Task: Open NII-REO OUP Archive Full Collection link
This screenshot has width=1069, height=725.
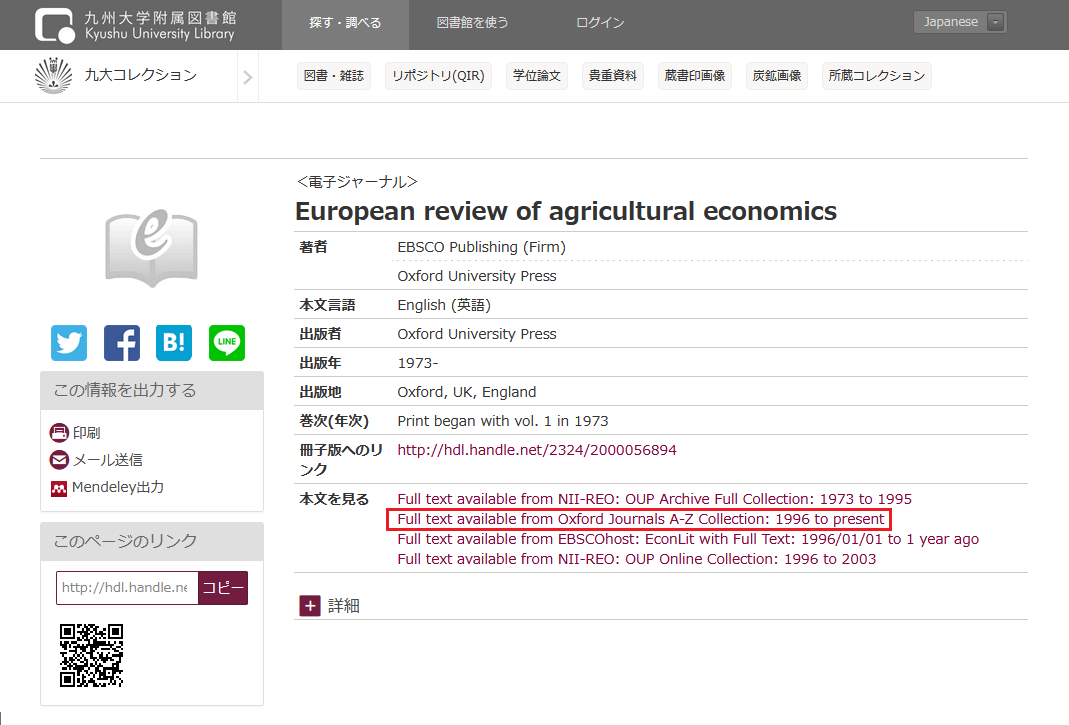Action: pyautogui.click(x=654, y=499)
